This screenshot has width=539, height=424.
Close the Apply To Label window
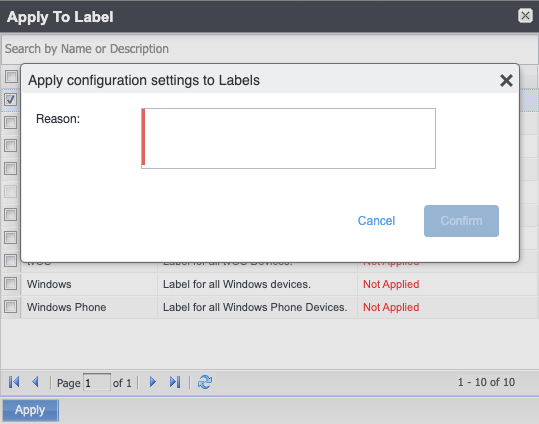coord(525,16)
